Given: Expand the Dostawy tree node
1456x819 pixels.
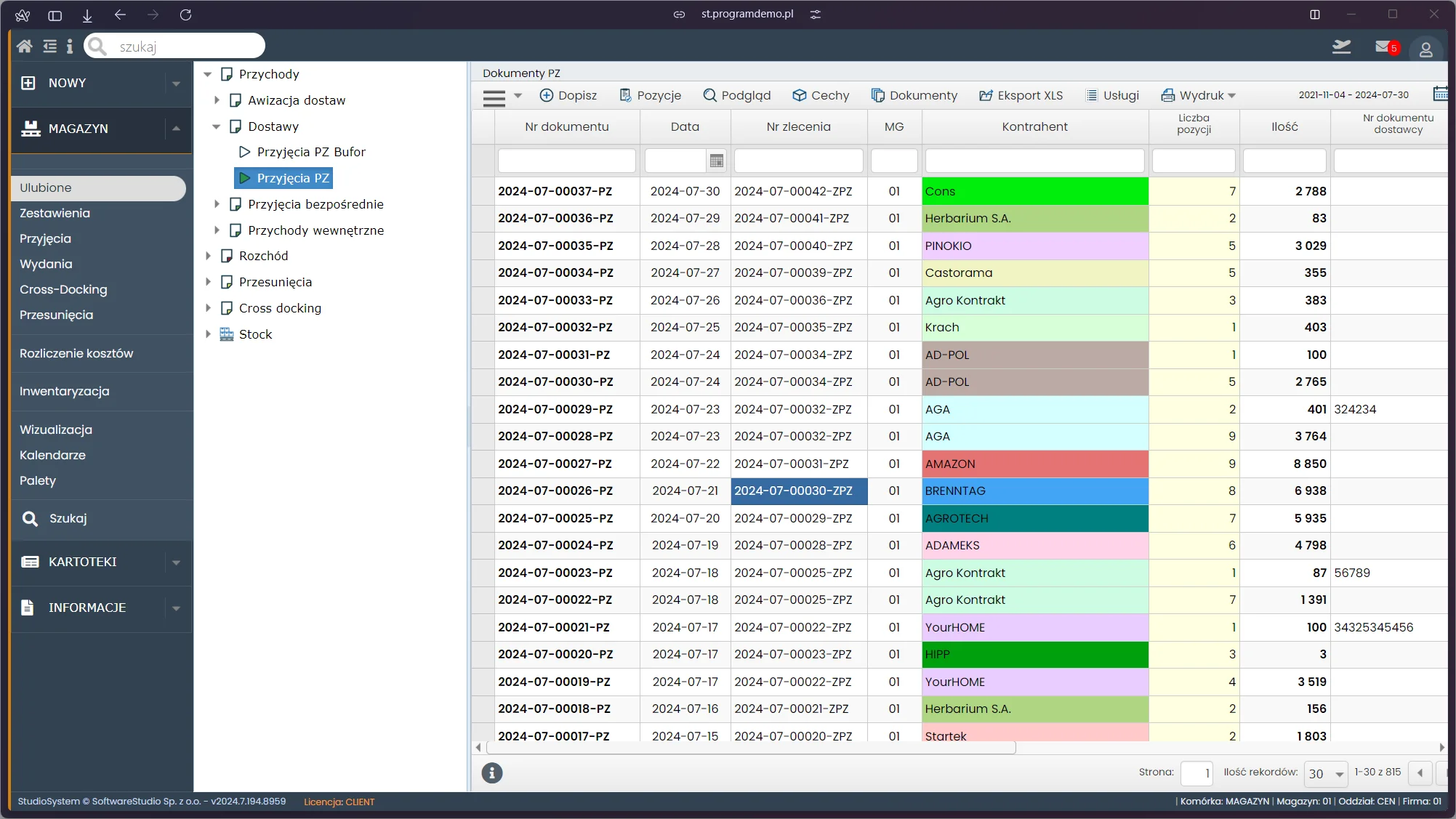Looking at the screenshot, I should click(219, 126).
